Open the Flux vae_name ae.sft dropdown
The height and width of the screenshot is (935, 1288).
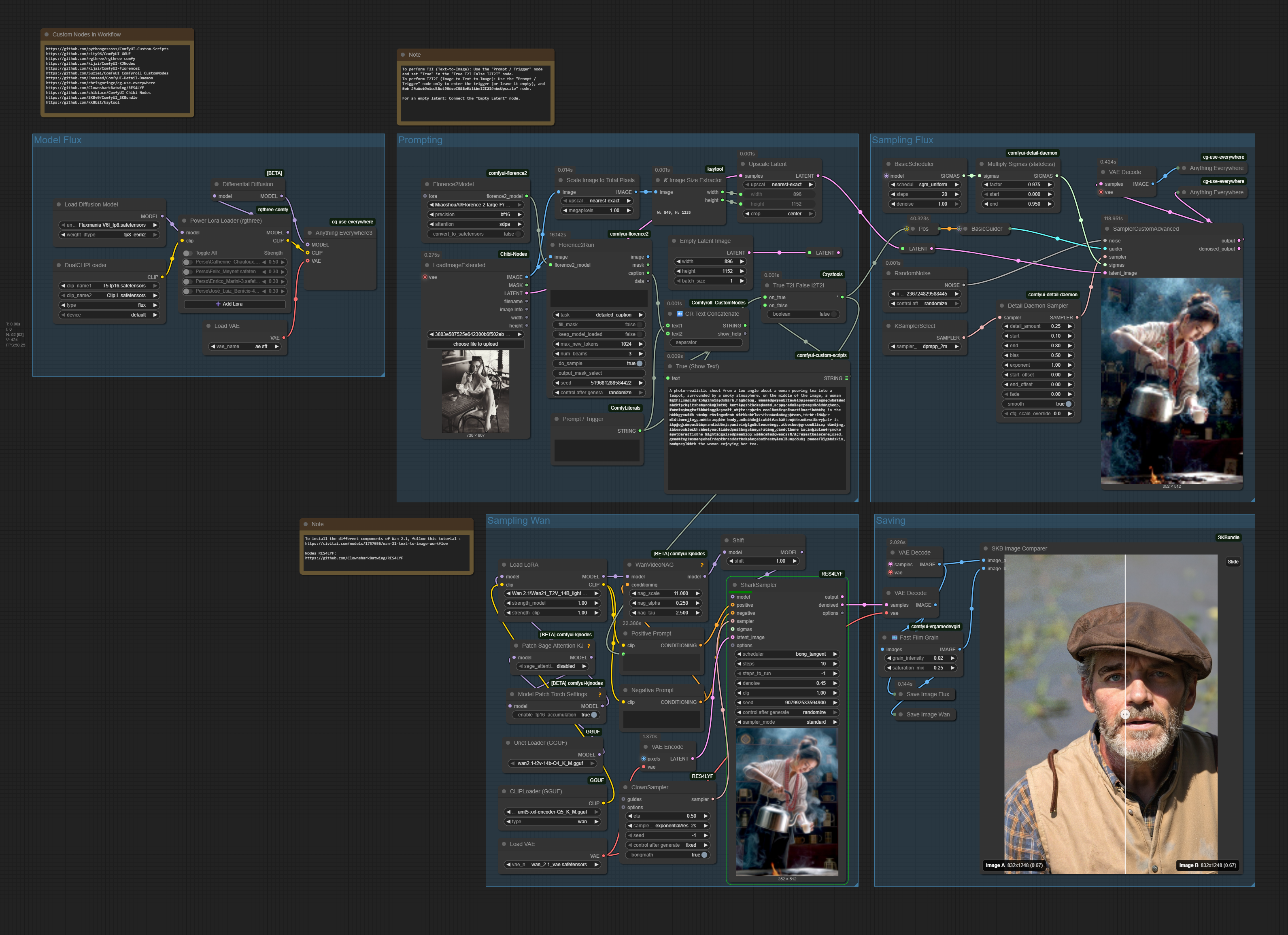point(245,346)
